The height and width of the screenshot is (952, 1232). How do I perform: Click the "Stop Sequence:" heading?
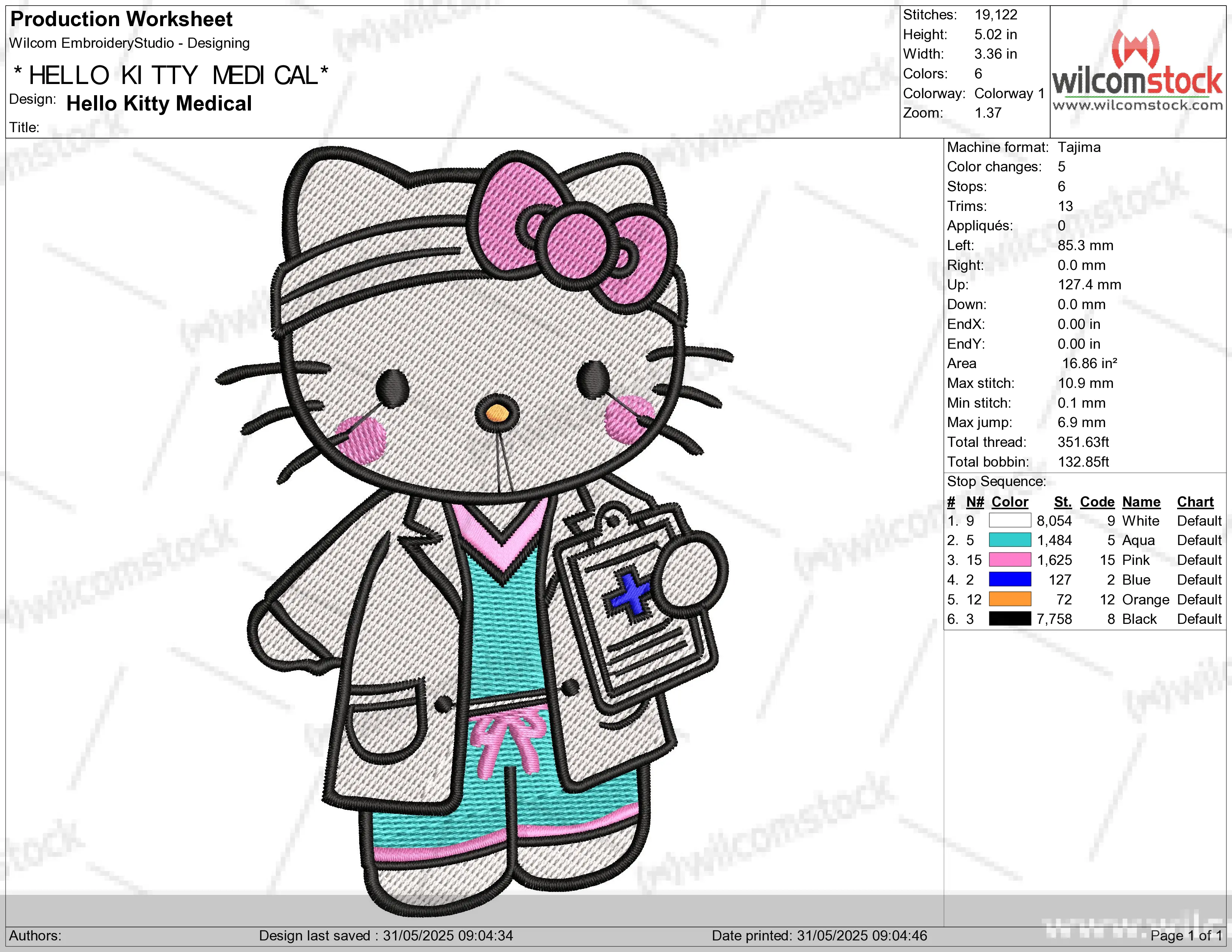[996, 482]
